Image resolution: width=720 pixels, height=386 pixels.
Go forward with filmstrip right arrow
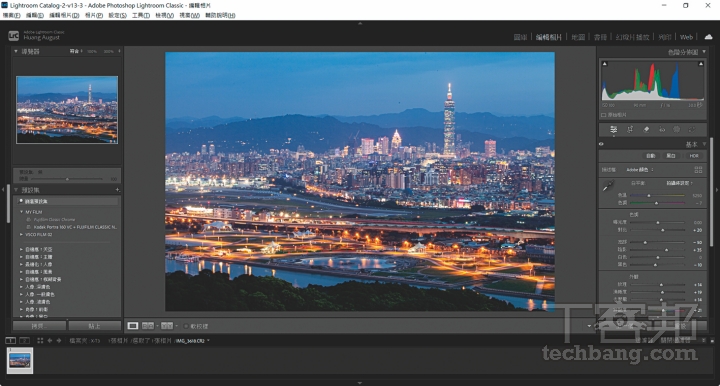(x=59, y=341)
